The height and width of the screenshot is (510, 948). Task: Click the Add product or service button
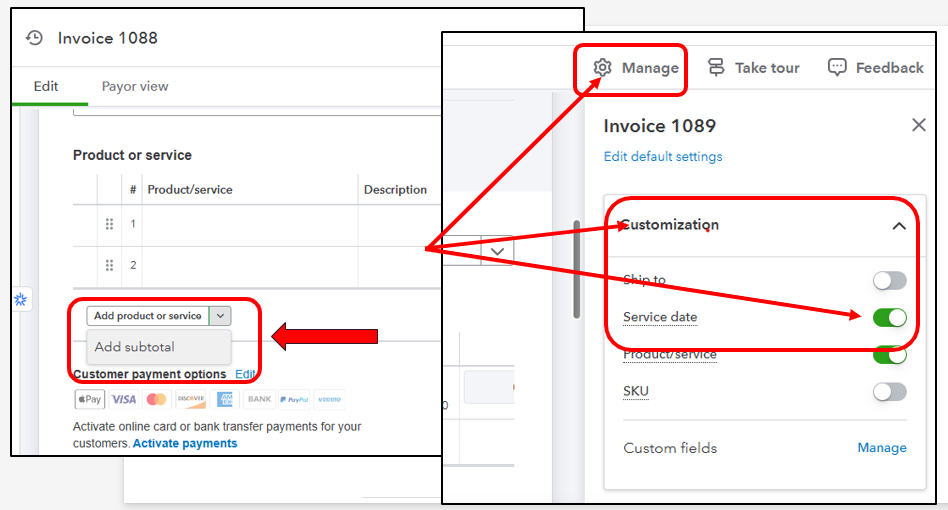coord(148,315)
